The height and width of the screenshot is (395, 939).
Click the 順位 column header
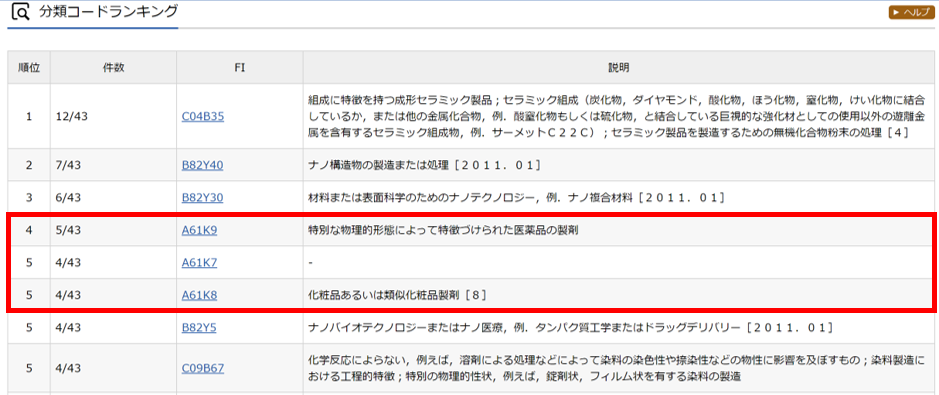(29, 68)
